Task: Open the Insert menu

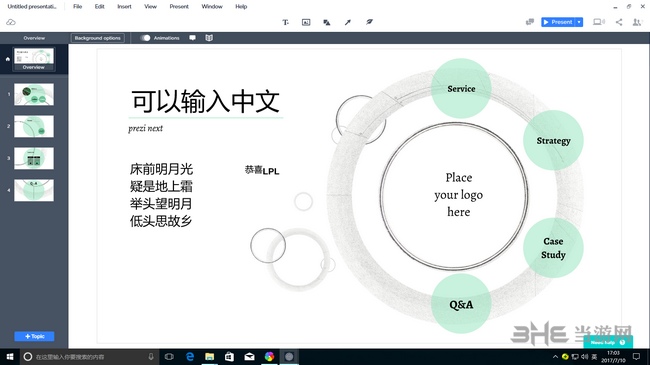Action: (x=124, y=7)
